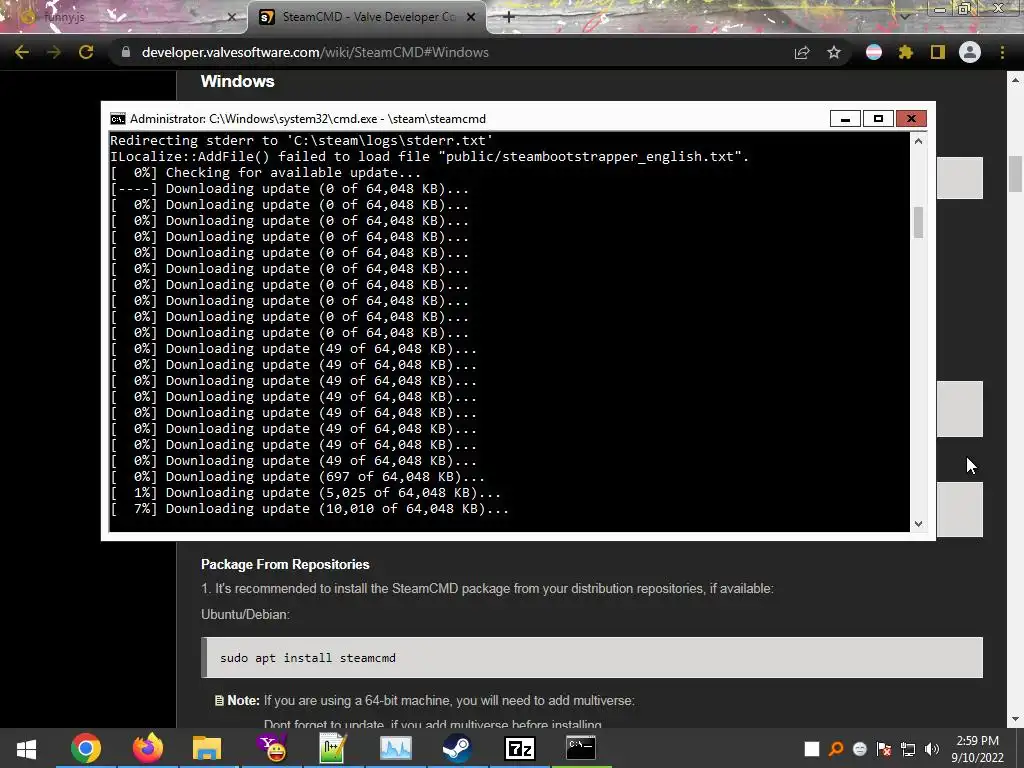Click the 'Note:' multiverse line
Image resolution: width=1024 pixels, height=768 pixels.
tap(424, 701)
